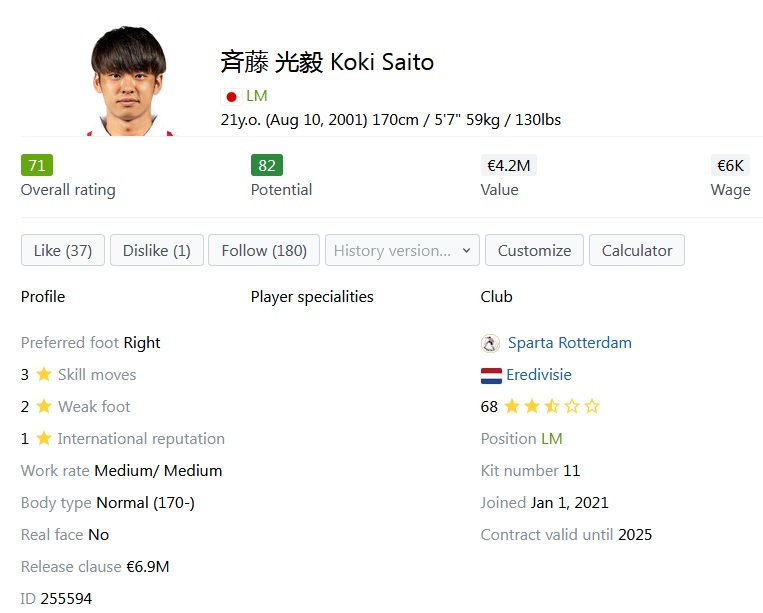The height and width of the screenshot is (613, 763).
Task: Click the 82 potential rating badge
Action: pos(267,165)
